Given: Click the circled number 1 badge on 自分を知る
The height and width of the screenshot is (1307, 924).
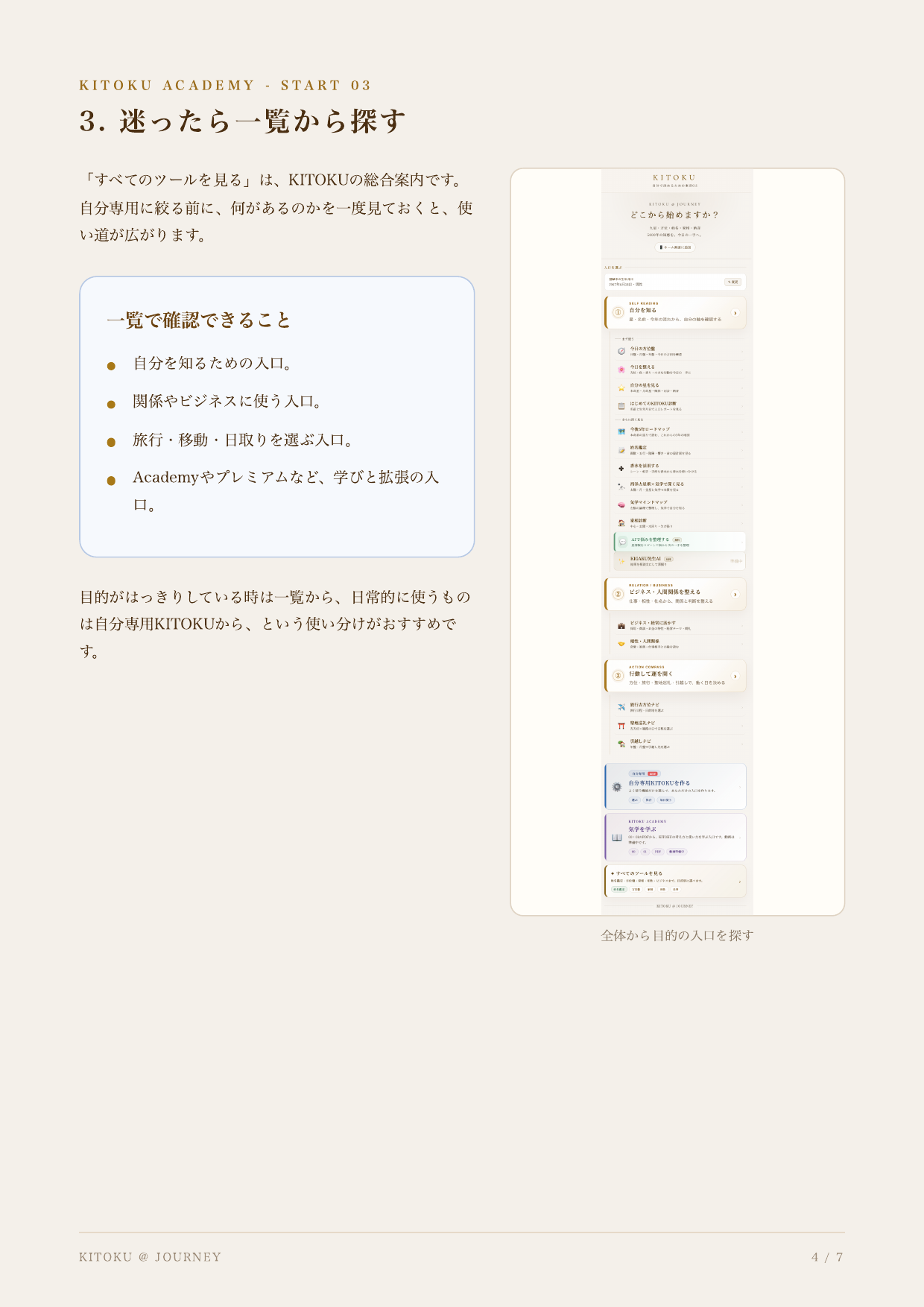Looking at the screenshot, I should [x=618, y=313].
